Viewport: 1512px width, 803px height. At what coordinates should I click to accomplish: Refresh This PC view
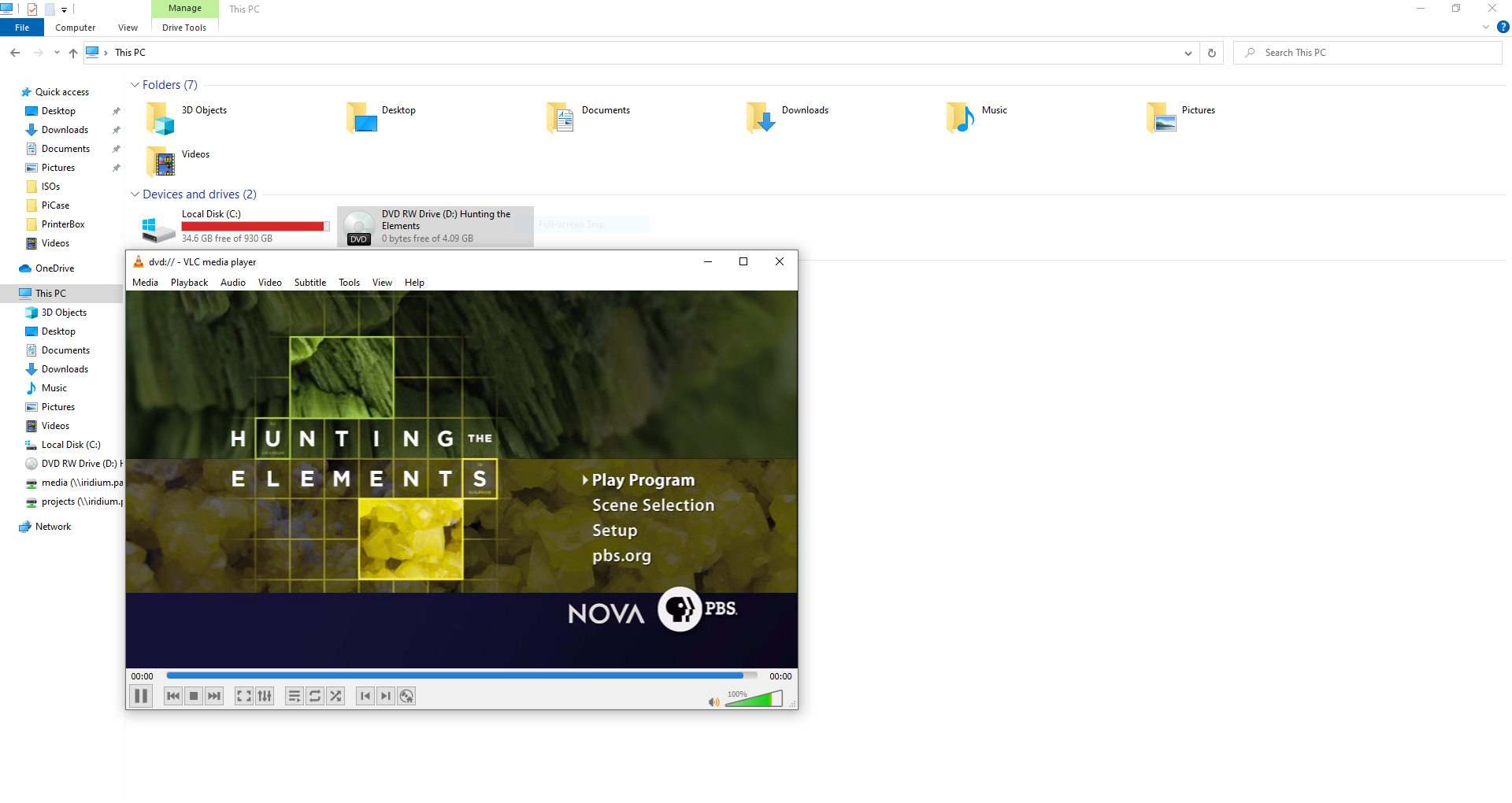(x=1212, y=53)
